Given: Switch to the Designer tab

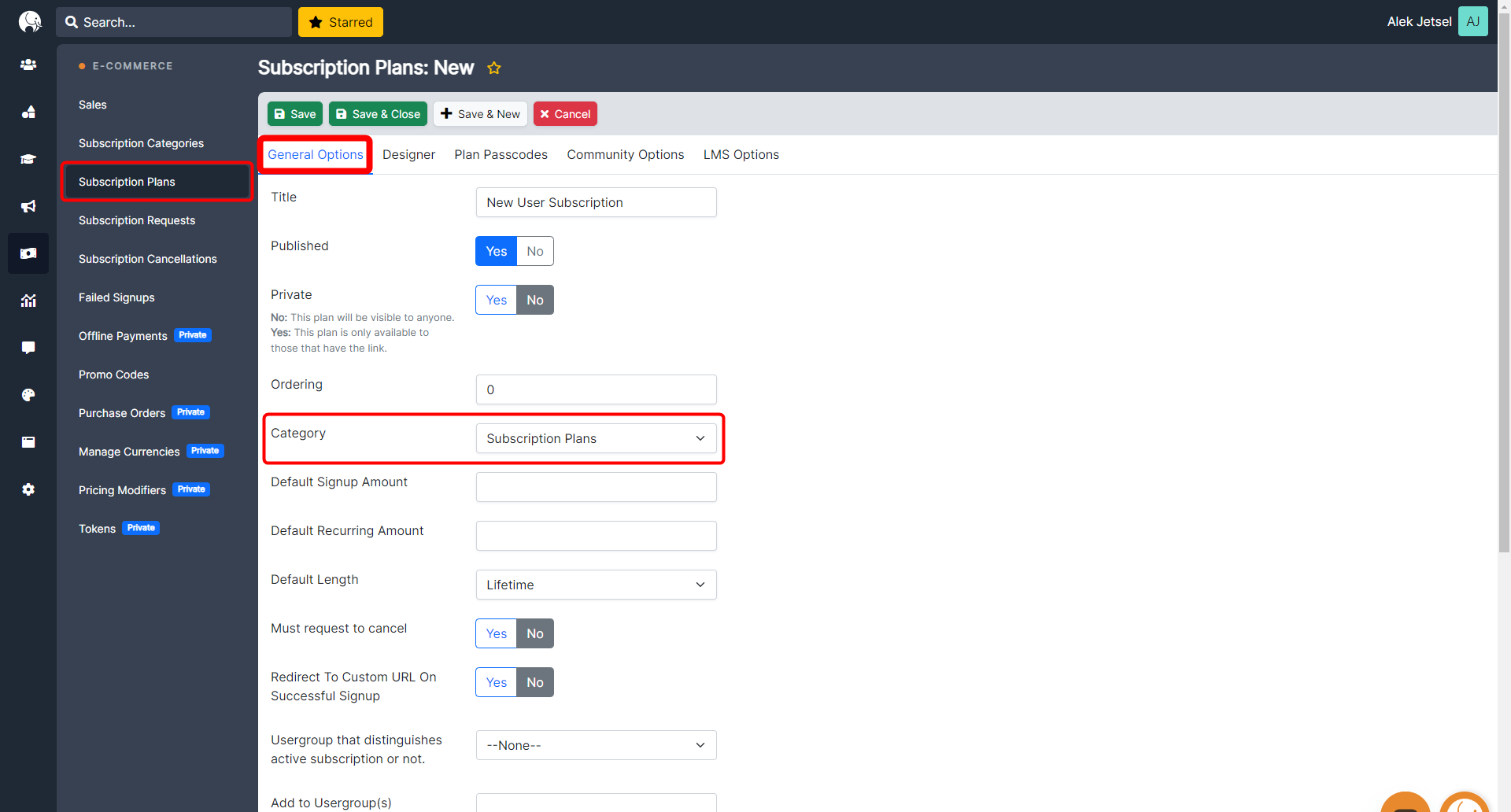Looking at the screenshot, I should click(x=408, y=154).
